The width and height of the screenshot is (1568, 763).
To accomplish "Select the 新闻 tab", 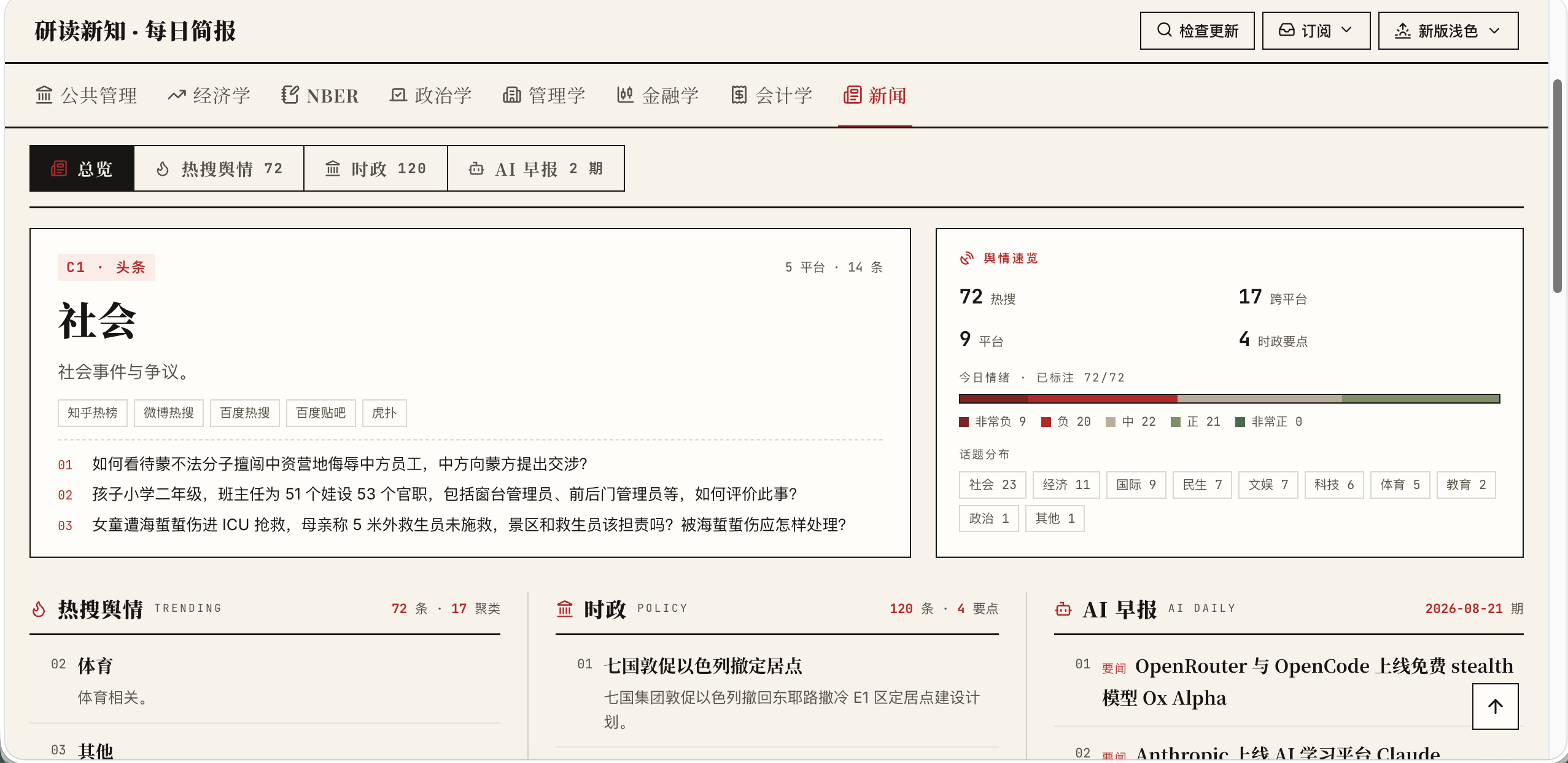I will click(x=875, y=96).
